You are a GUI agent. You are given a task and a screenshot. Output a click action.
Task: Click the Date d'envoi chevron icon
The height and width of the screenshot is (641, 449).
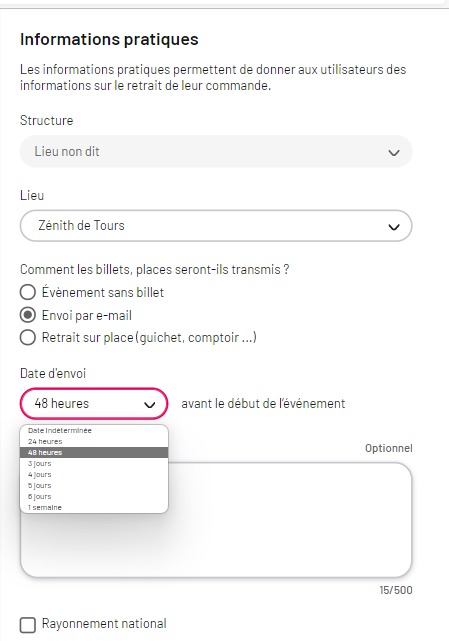coord(150,405)
